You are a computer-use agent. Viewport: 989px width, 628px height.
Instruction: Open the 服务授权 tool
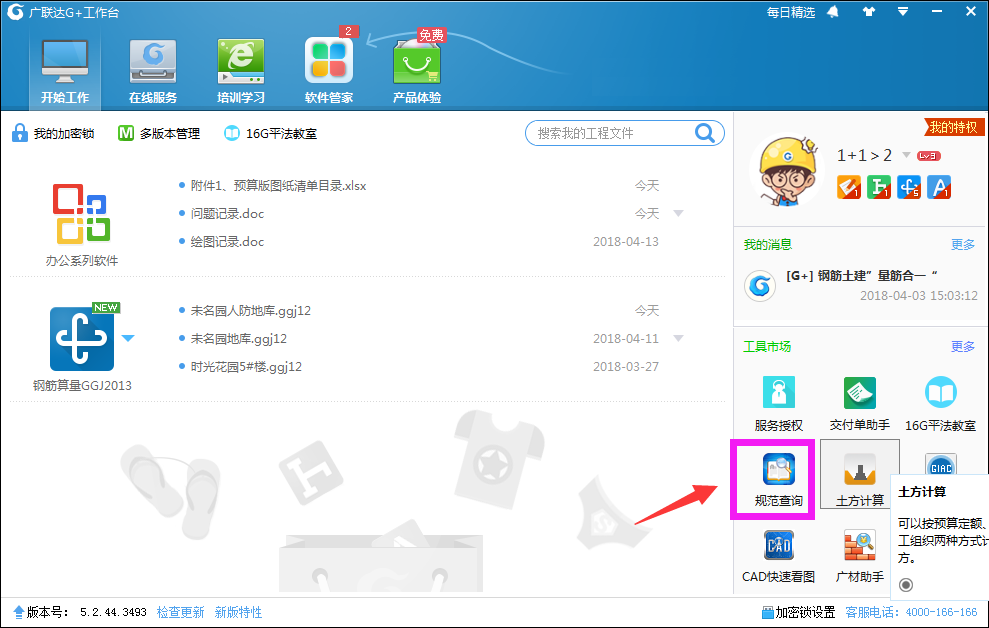tap(779, 404)
